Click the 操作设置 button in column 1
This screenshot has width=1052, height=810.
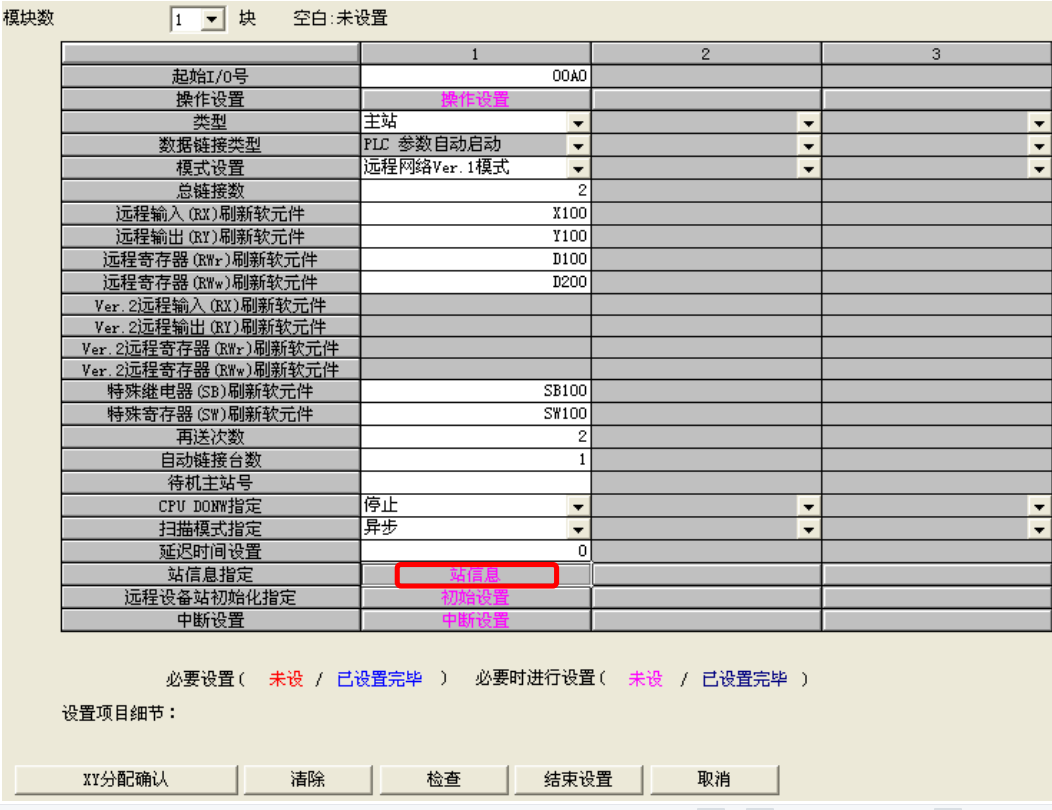tap(475, 99)
